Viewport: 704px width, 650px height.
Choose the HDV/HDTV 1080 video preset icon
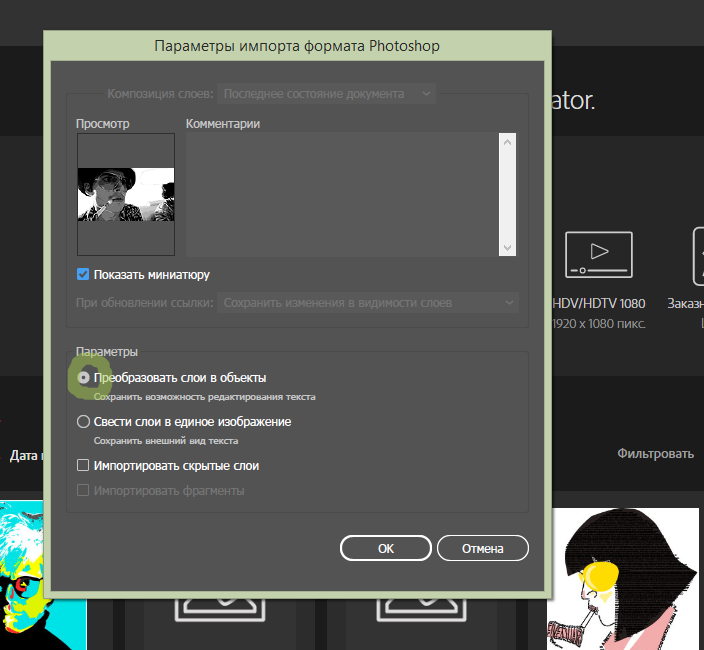(x=598, y=255)
